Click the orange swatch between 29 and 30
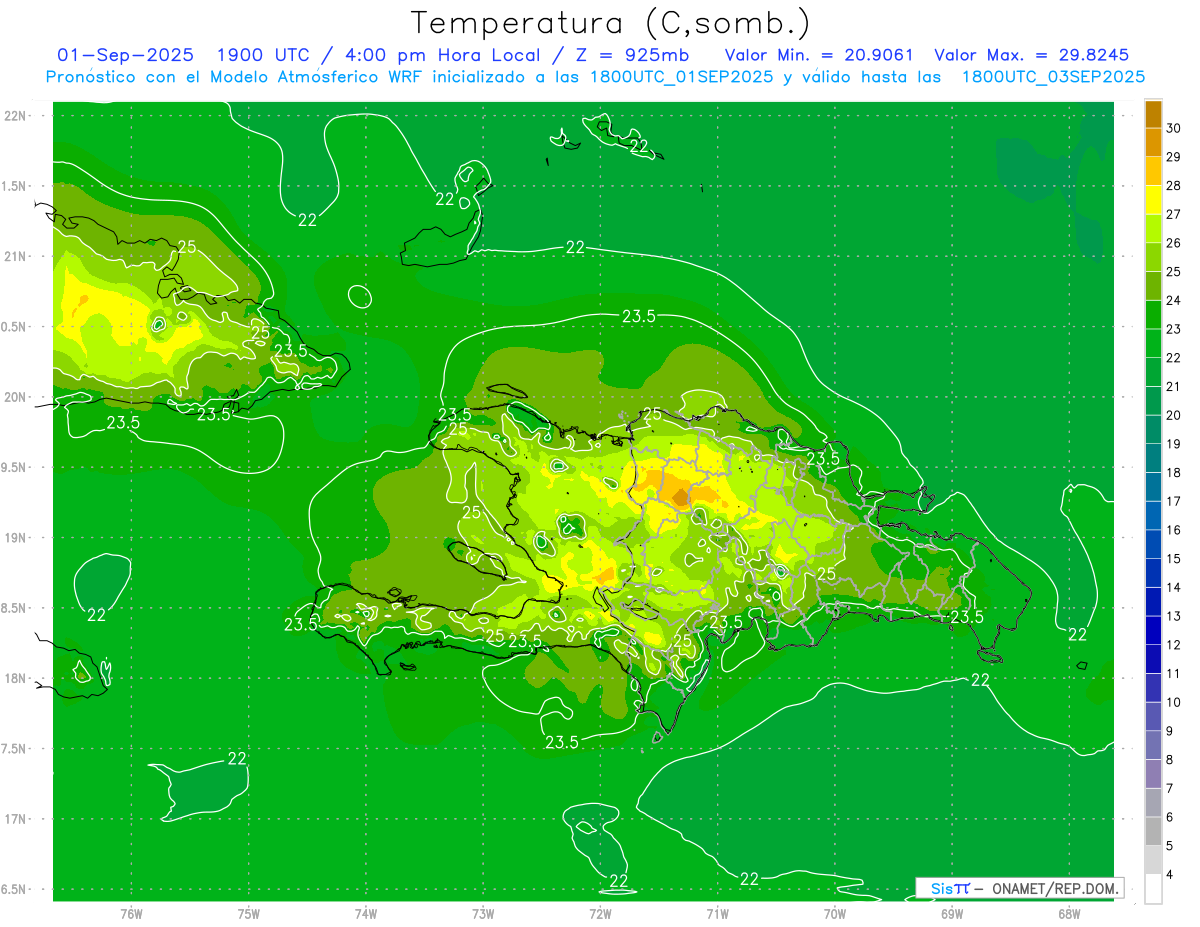The height and width of the screenshot is (927, 1200). (1153, 142)
